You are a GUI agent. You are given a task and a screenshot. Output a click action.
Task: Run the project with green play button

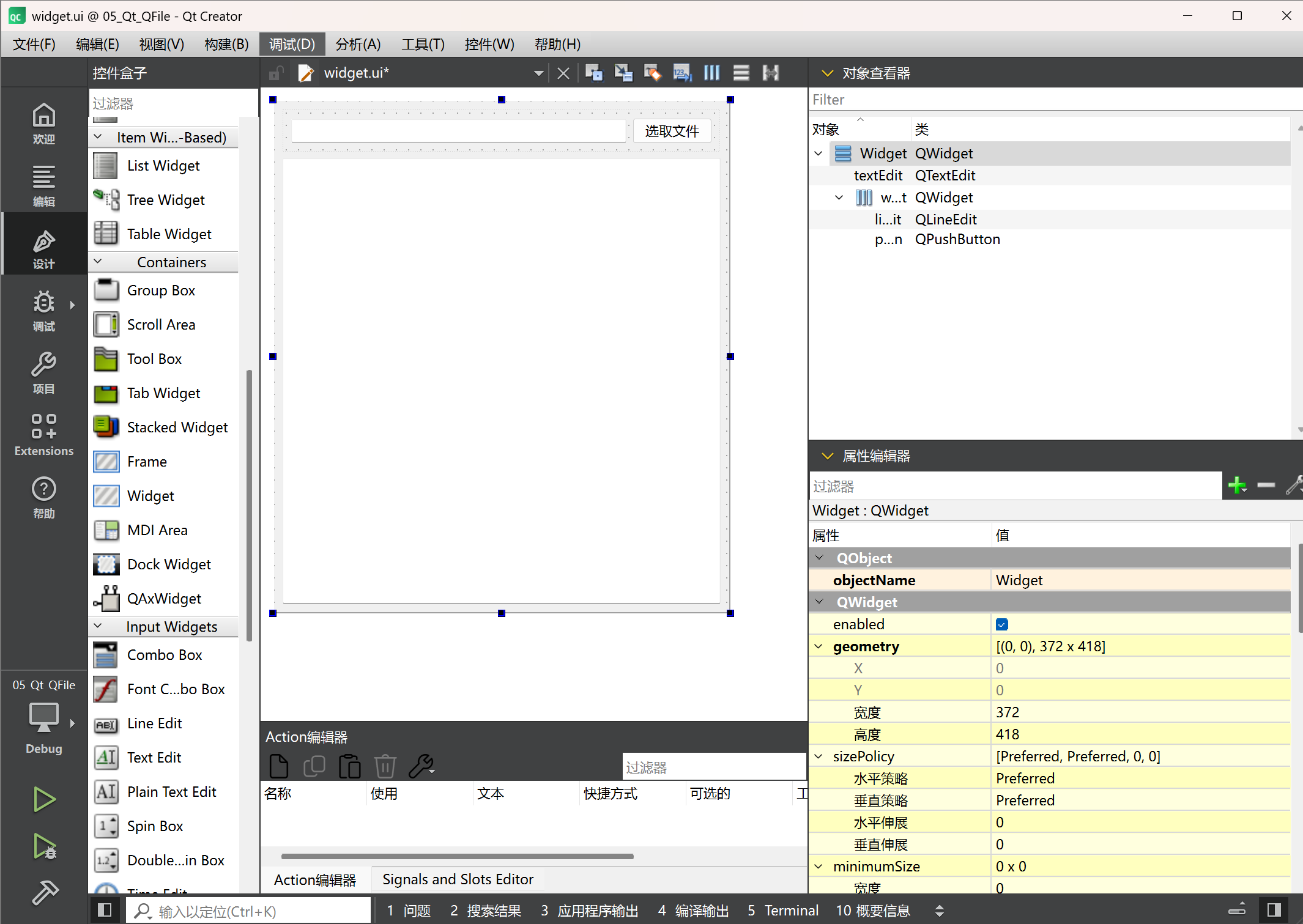click(x=44, y=799)
